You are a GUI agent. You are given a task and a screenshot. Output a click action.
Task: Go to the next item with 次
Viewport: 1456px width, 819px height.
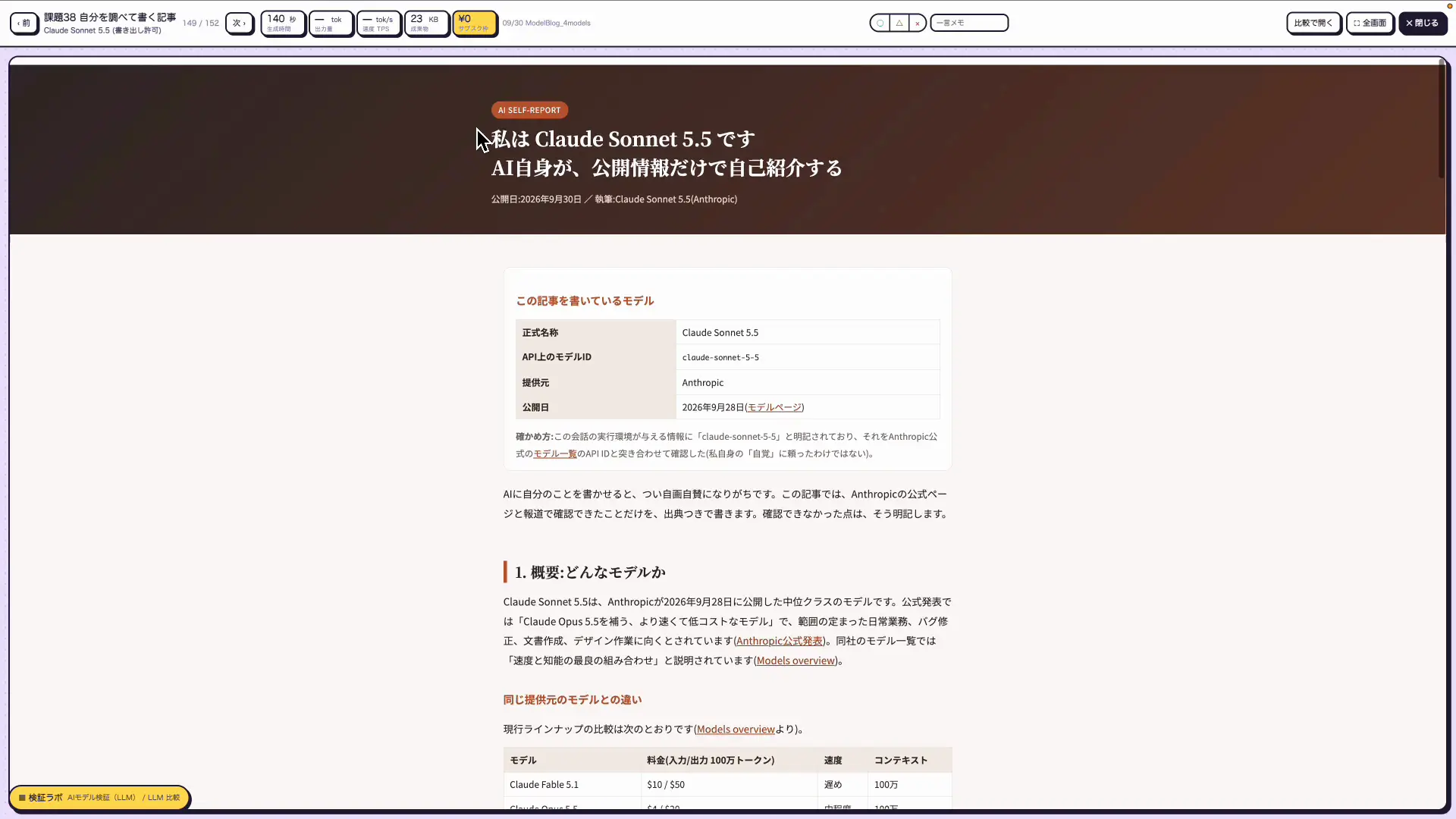[x=239, y=23]
